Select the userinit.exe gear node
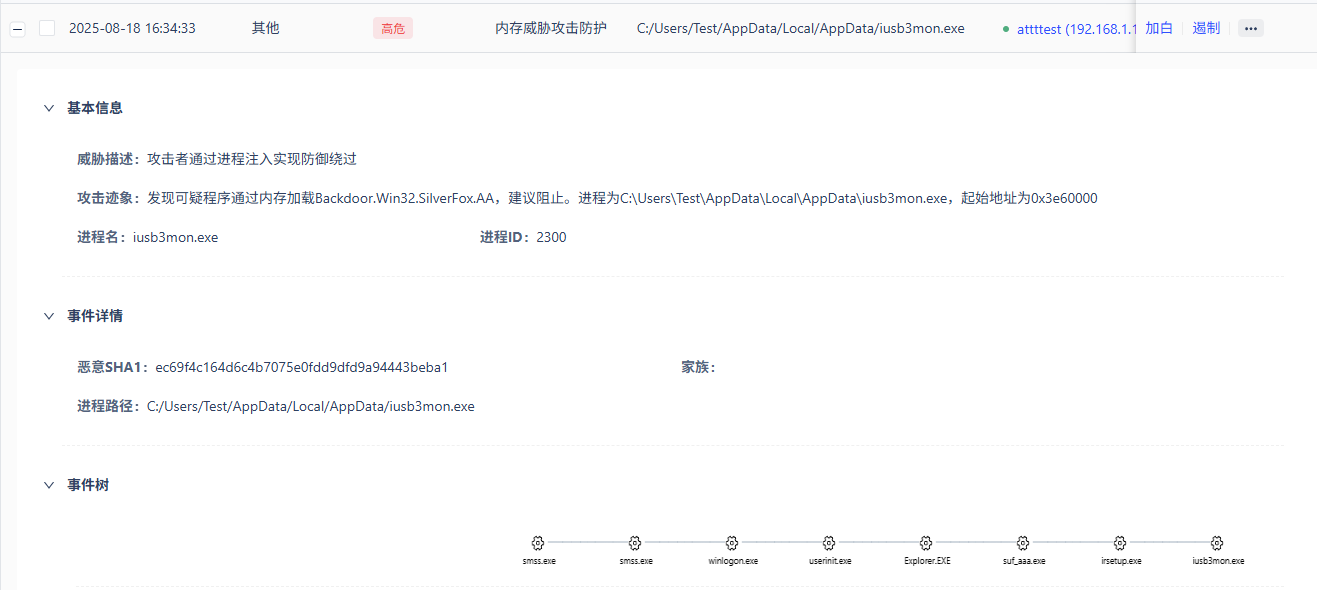 click(829, 543)
